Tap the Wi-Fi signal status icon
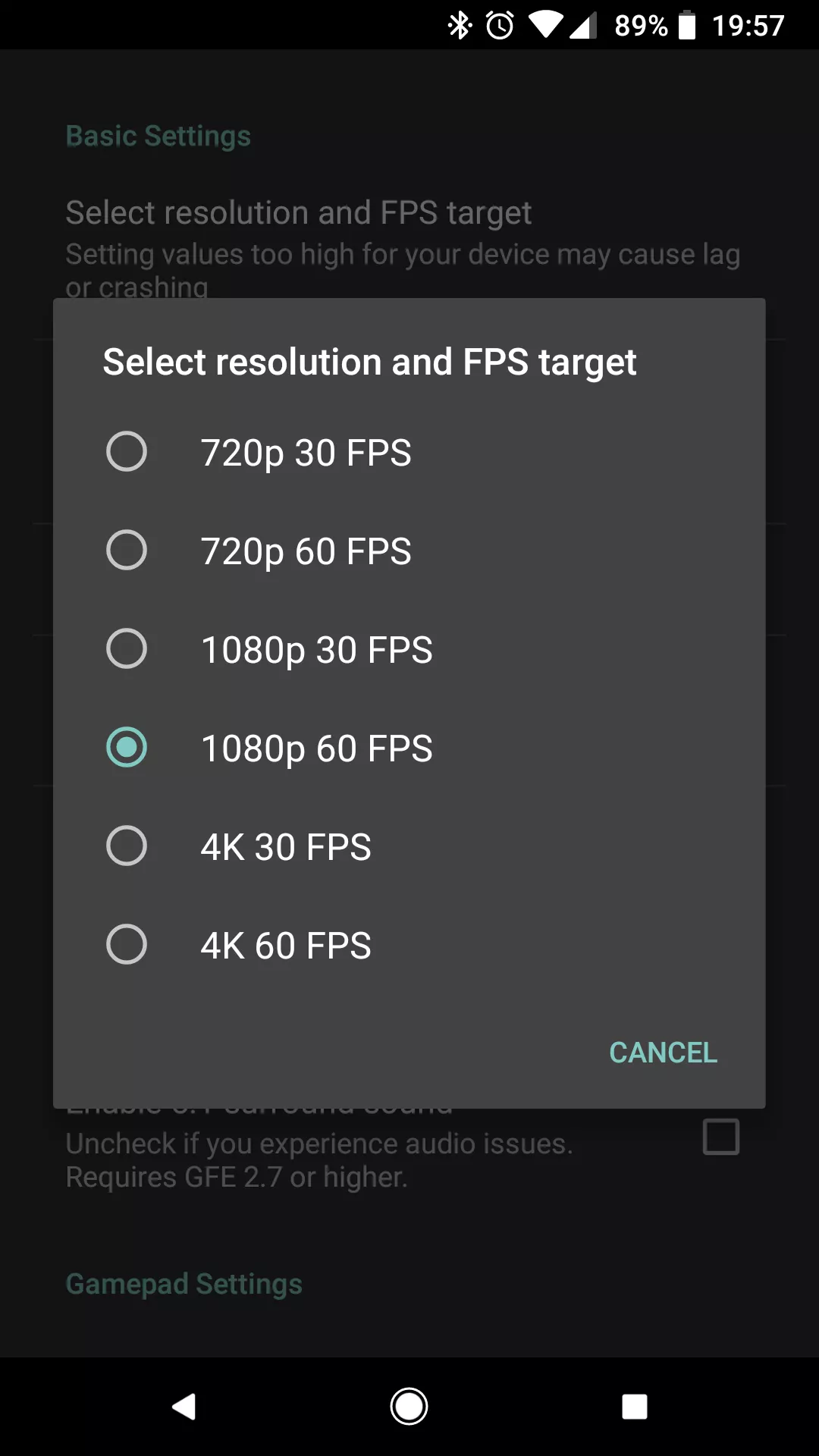 546,26
